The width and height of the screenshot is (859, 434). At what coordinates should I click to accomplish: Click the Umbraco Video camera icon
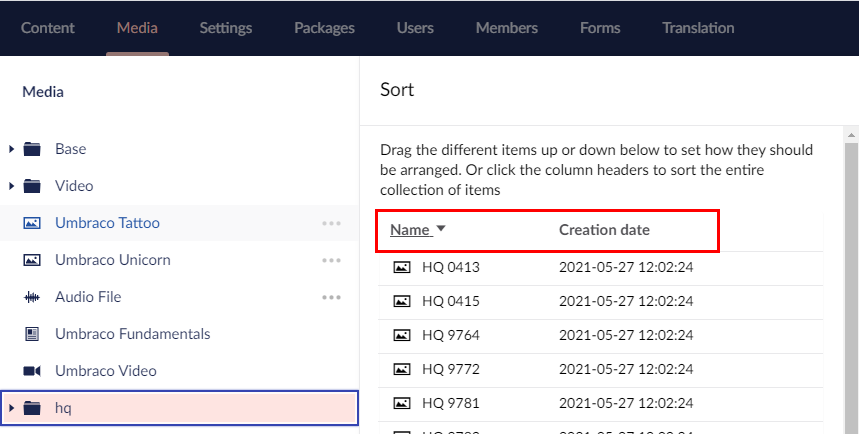click(32, 371)
